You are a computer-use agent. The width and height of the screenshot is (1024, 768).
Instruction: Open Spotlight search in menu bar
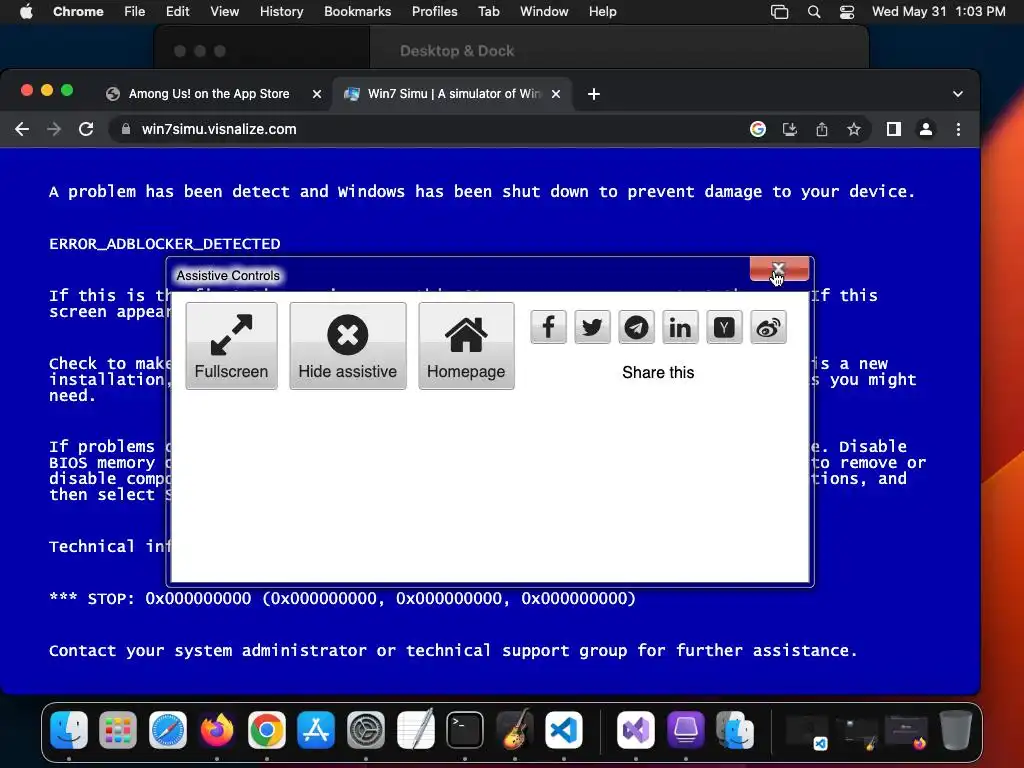coord(814,12)
